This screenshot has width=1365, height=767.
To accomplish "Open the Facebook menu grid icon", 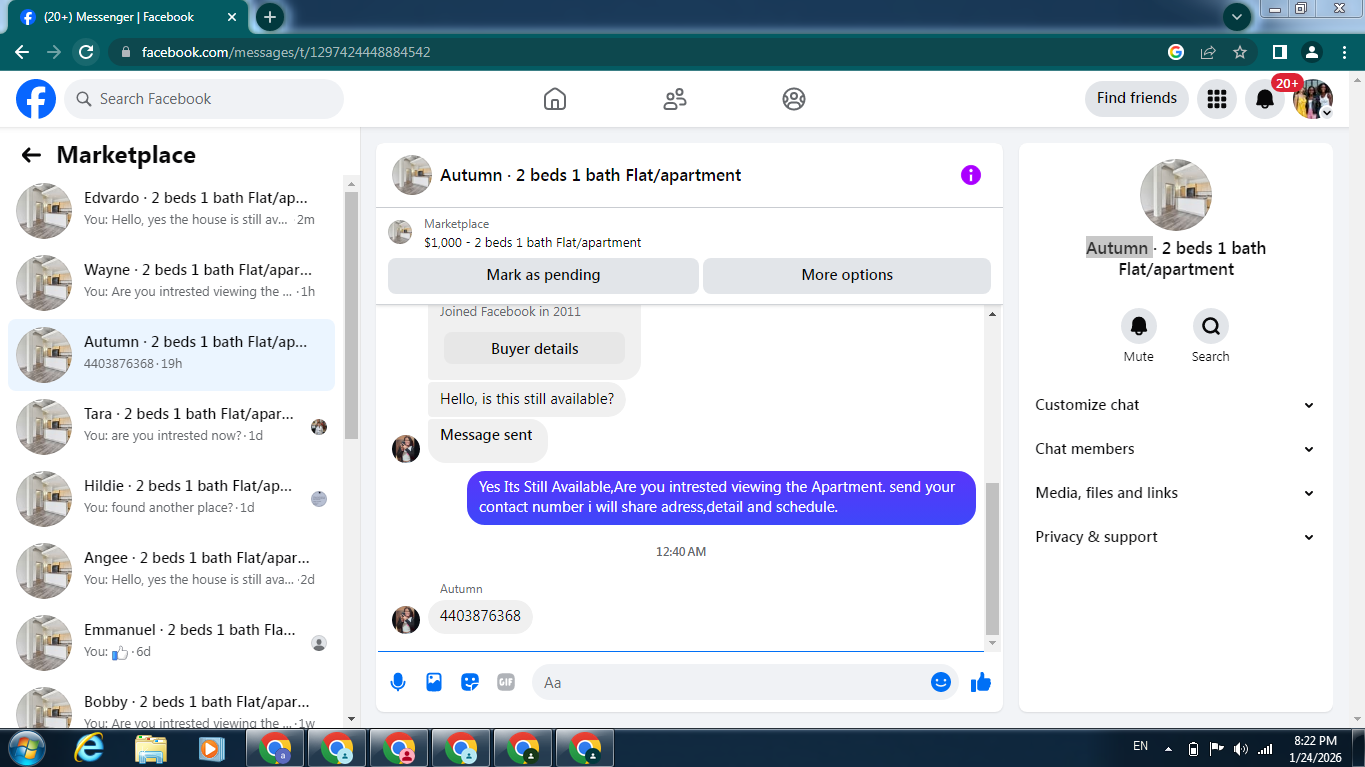I will click(1217, 99).
